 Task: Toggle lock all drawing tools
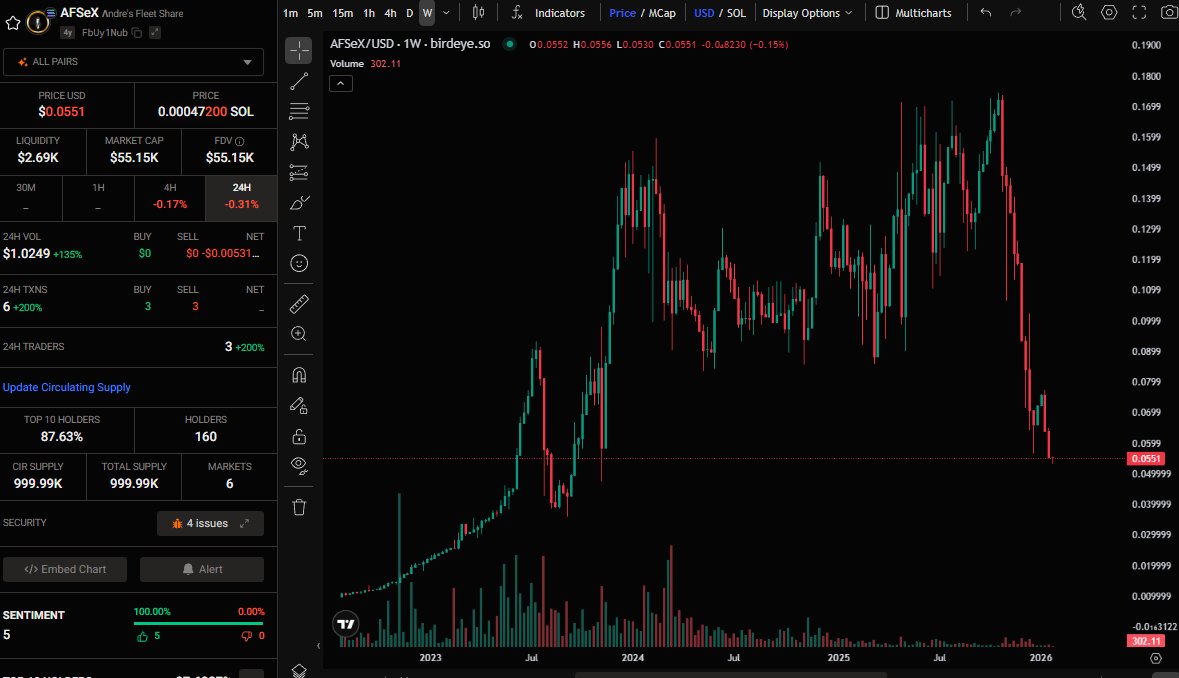click(299, 436)
